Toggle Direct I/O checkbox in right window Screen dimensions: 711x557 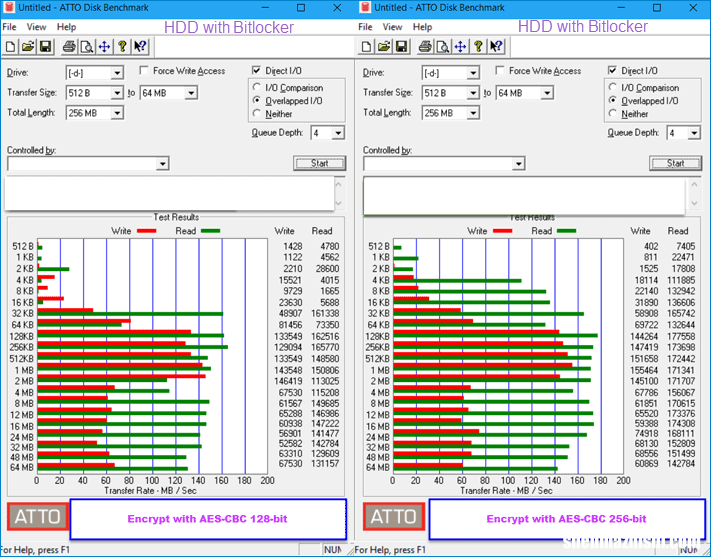point(612,71)
